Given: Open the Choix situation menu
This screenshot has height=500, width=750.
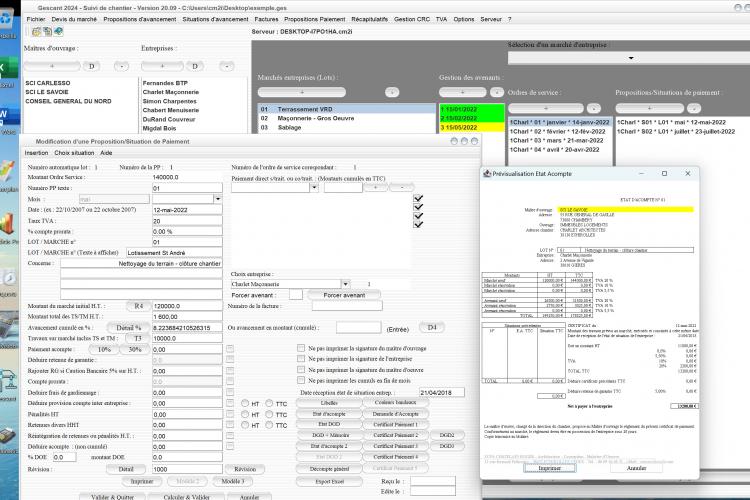Looking at the screenshot, I should [74, 153].
